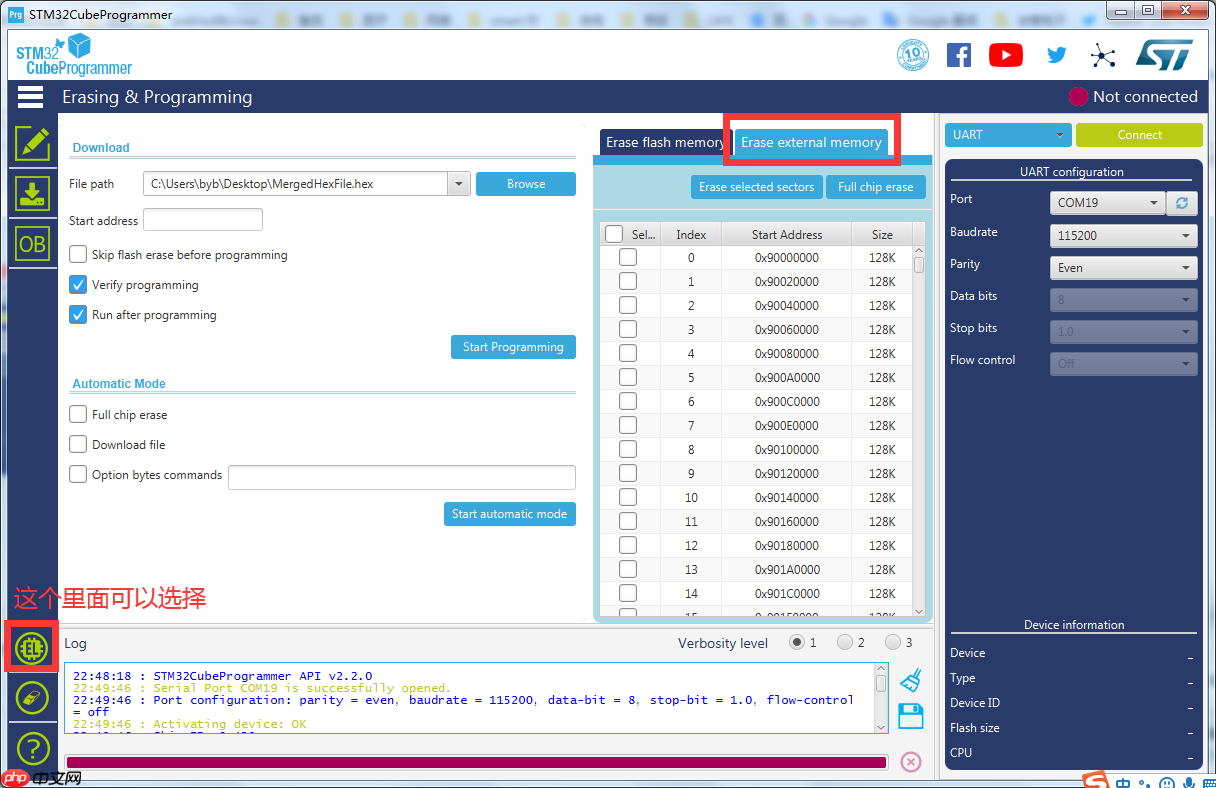Click the Start address input field
Viewport: 1216px width, 788px height.
[x=203, y=220]
